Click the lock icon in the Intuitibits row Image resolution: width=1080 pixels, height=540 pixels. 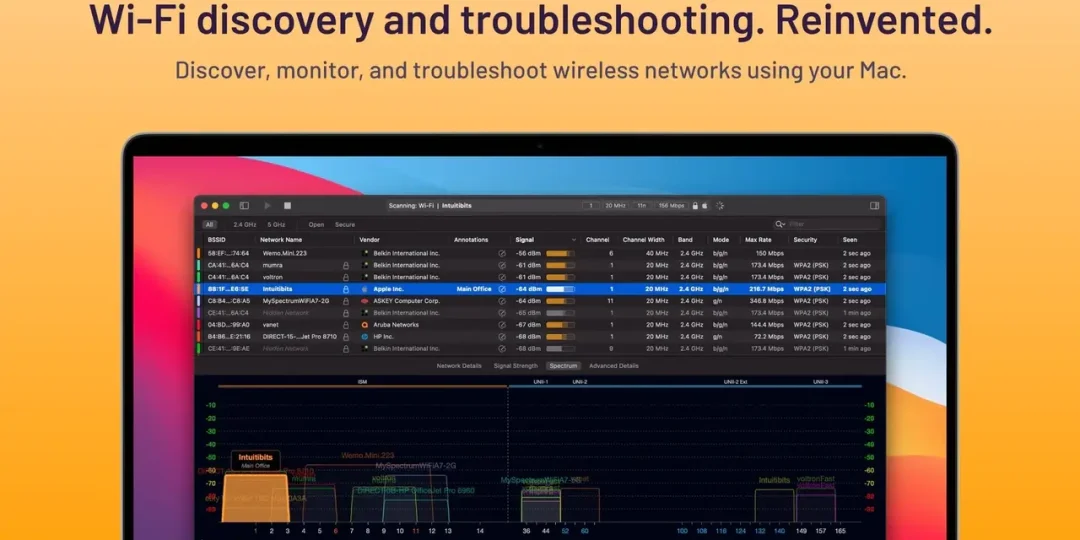coord(346,289)
